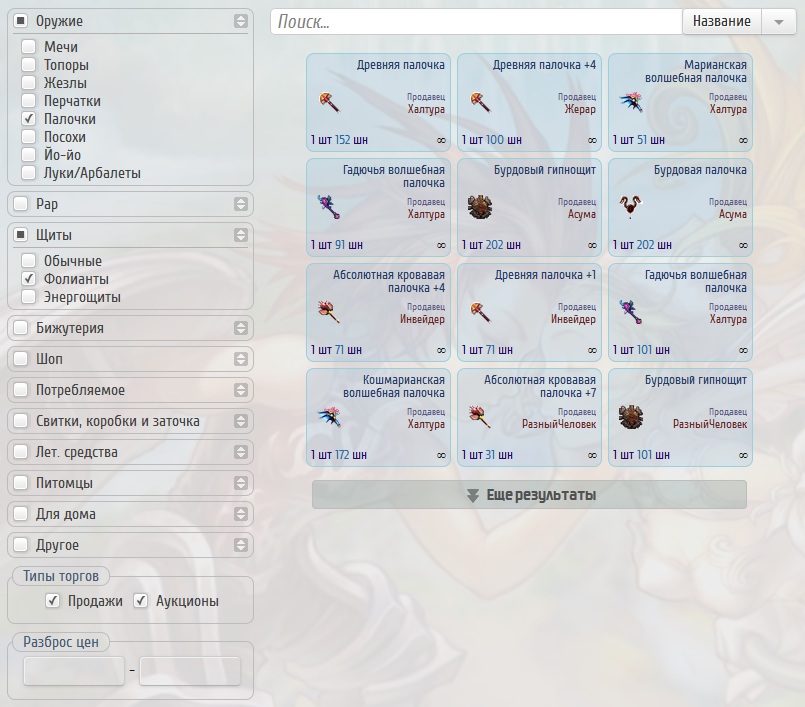
Task: Click the minimum price range field
Action: click(x=73, y=671)
